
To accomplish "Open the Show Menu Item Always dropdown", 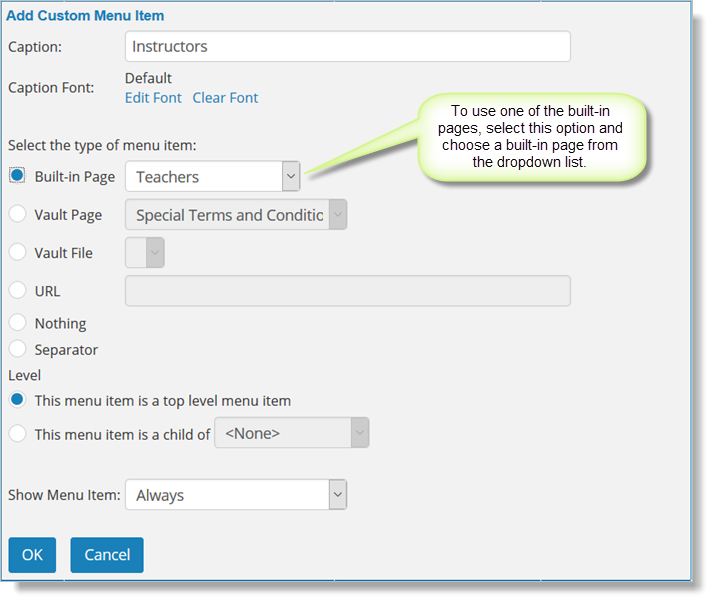I will coord(236,494).
